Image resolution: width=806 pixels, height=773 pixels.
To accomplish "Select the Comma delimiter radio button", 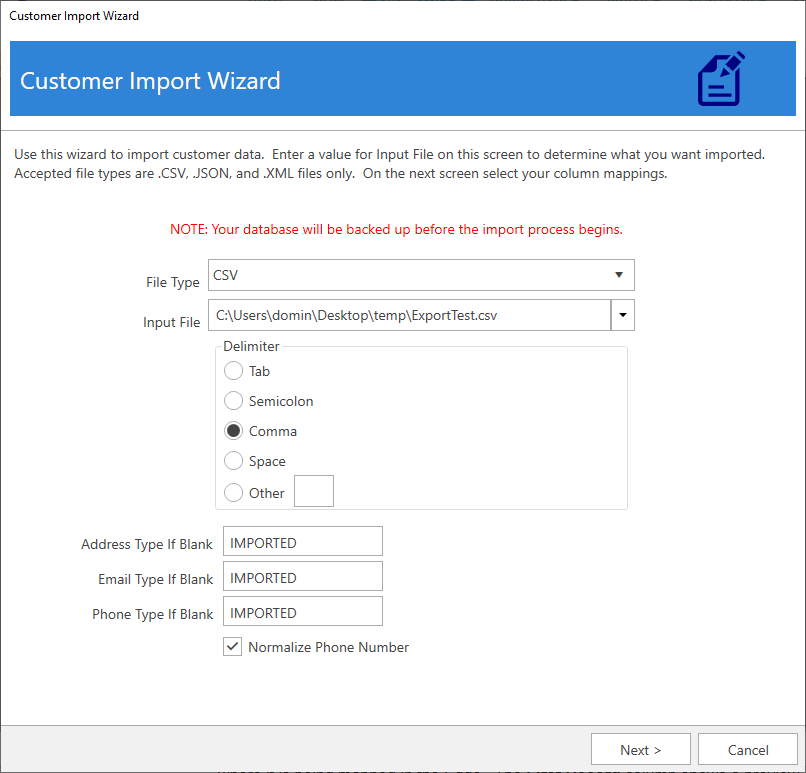I will 233,431.
